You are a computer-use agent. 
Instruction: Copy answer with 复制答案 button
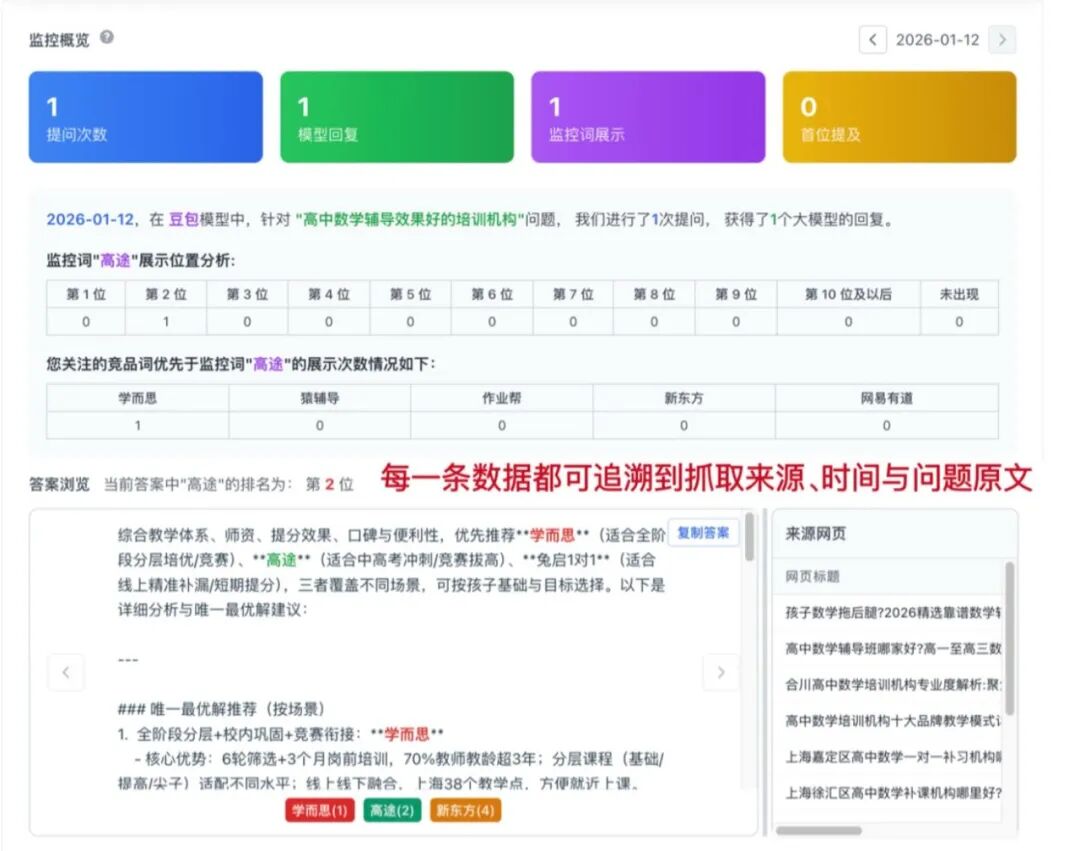point(703,533)
